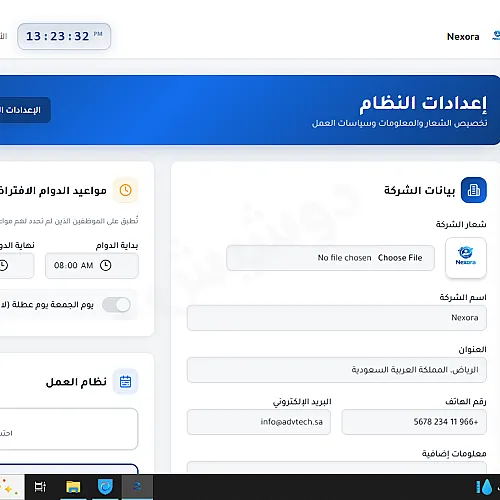Viewport: 500px width, 500px height.
Task: Click the first option box under نظام العمل
Action: pyautogui.click(x=69, y=429)
